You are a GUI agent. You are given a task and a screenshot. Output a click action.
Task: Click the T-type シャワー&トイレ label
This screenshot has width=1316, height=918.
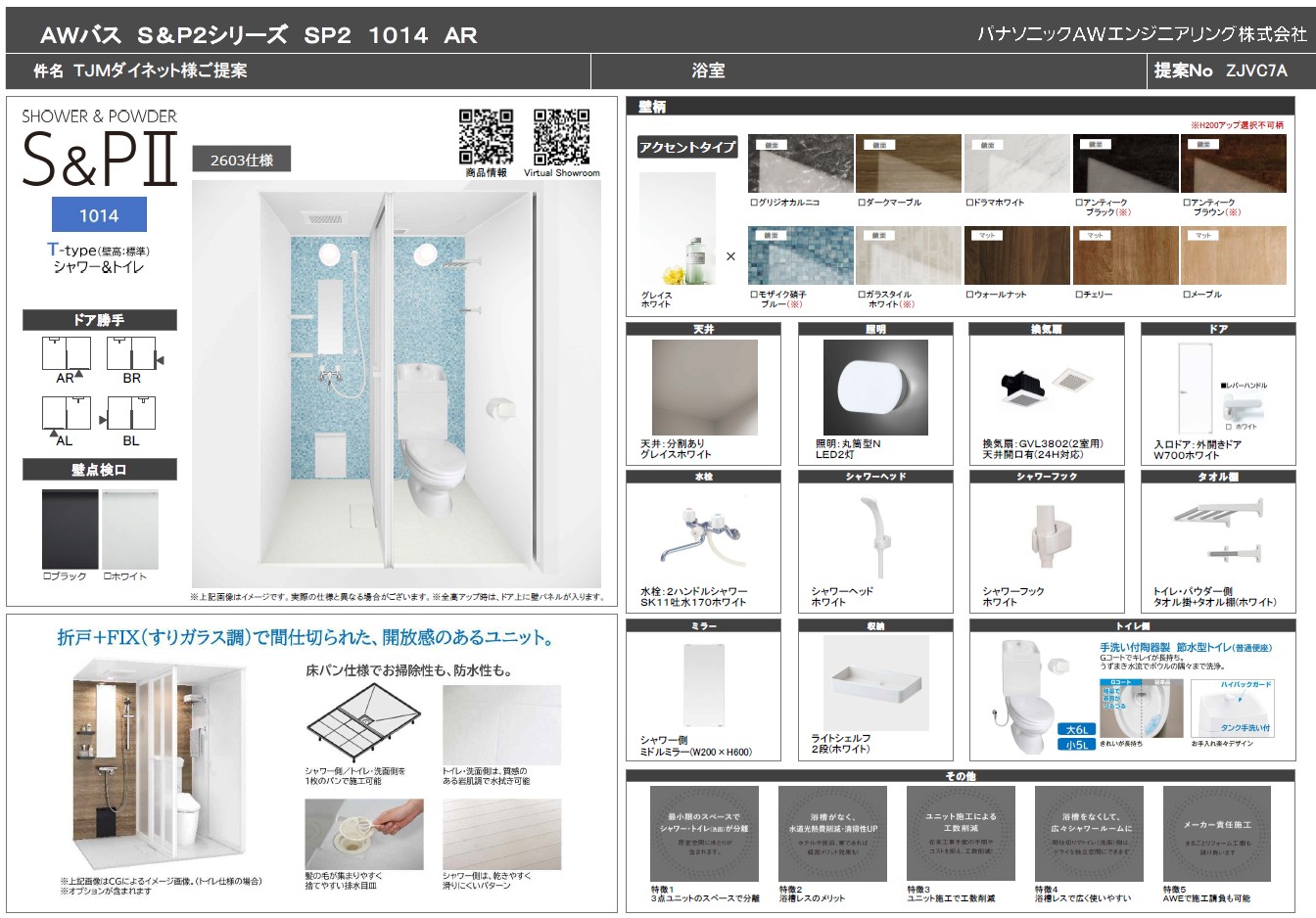click(x=99, y=258)
